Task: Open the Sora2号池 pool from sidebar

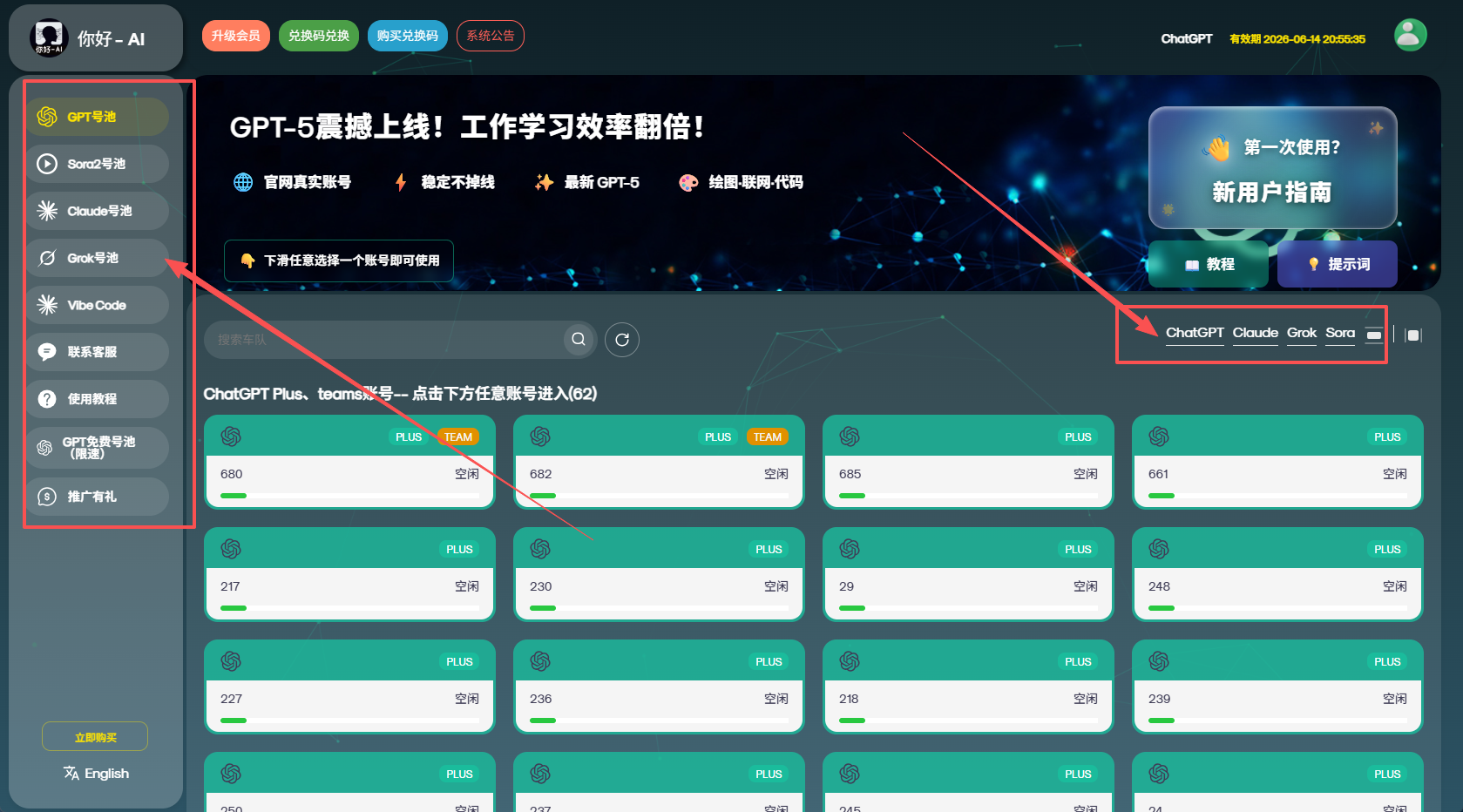Action: point(46,163)
